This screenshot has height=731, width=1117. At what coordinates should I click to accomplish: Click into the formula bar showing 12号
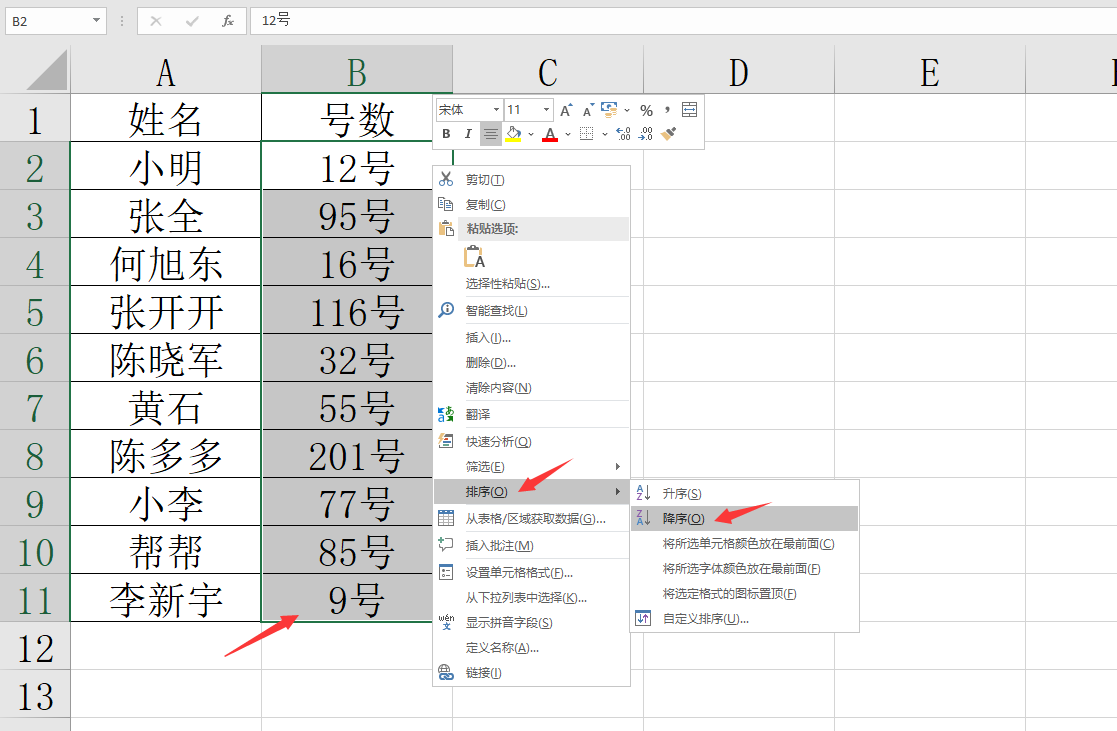click(x=684, y=21)
